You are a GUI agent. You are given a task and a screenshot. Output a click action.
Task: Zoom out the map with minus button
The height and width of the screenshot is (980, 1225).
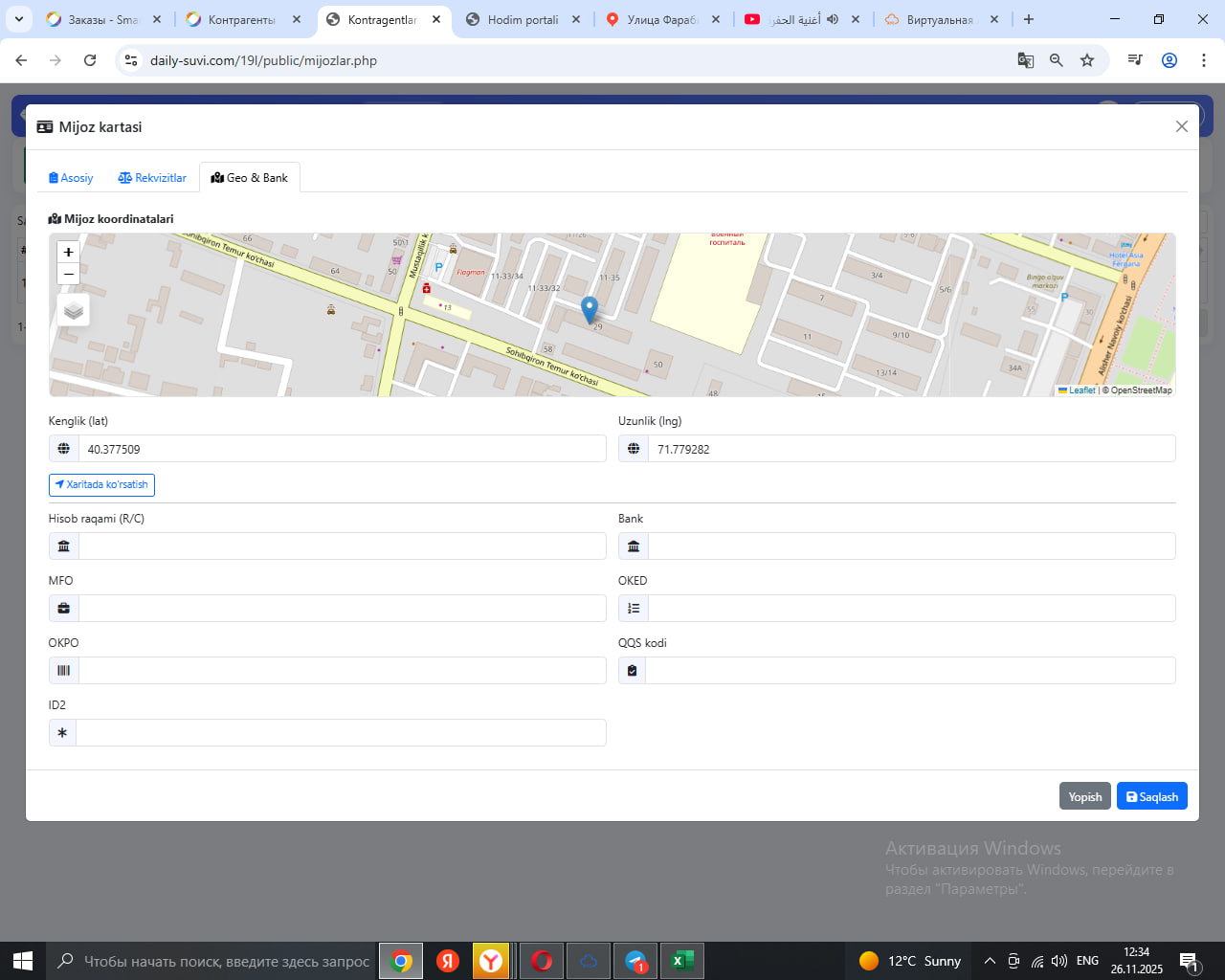(68, 275)
